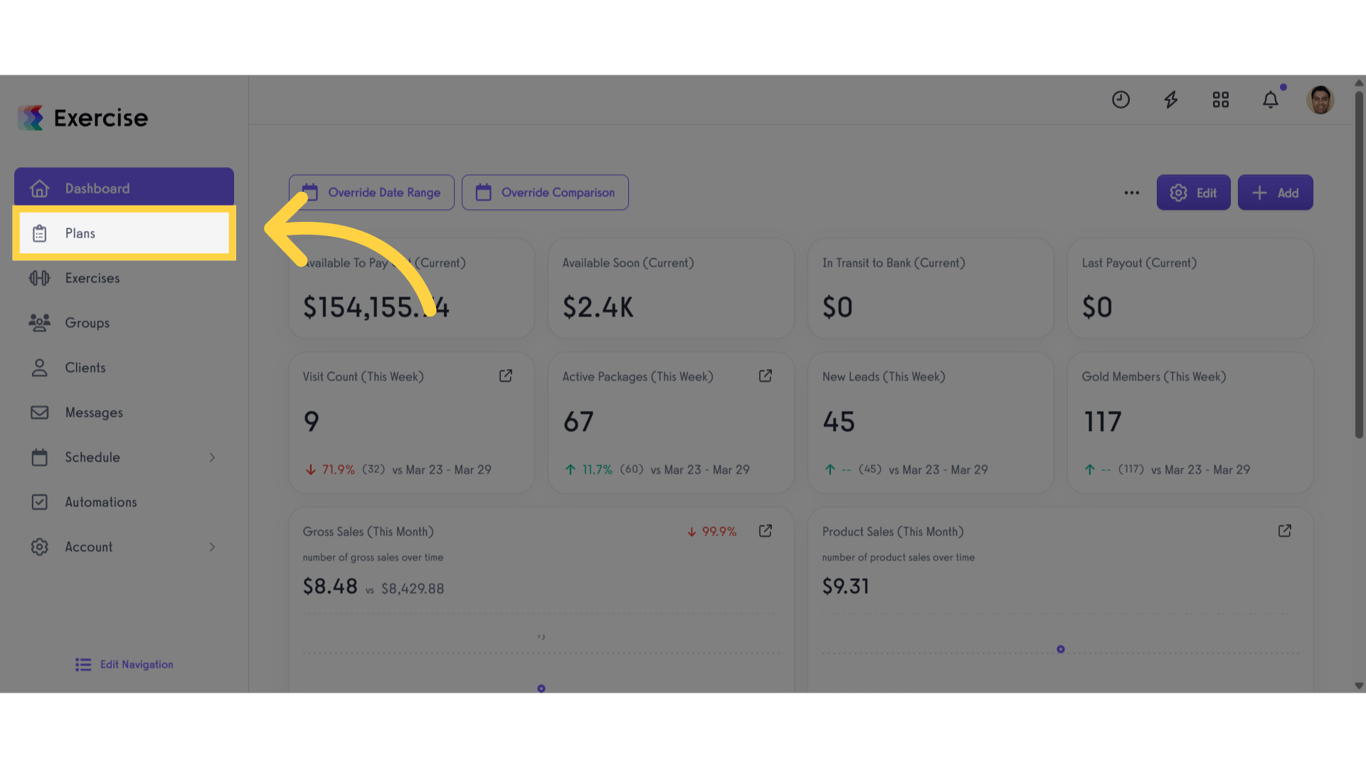Image resolution: width=1366 pixels, height=768 pixels.
Task: Open the notifications bell
Action: 1270,100
